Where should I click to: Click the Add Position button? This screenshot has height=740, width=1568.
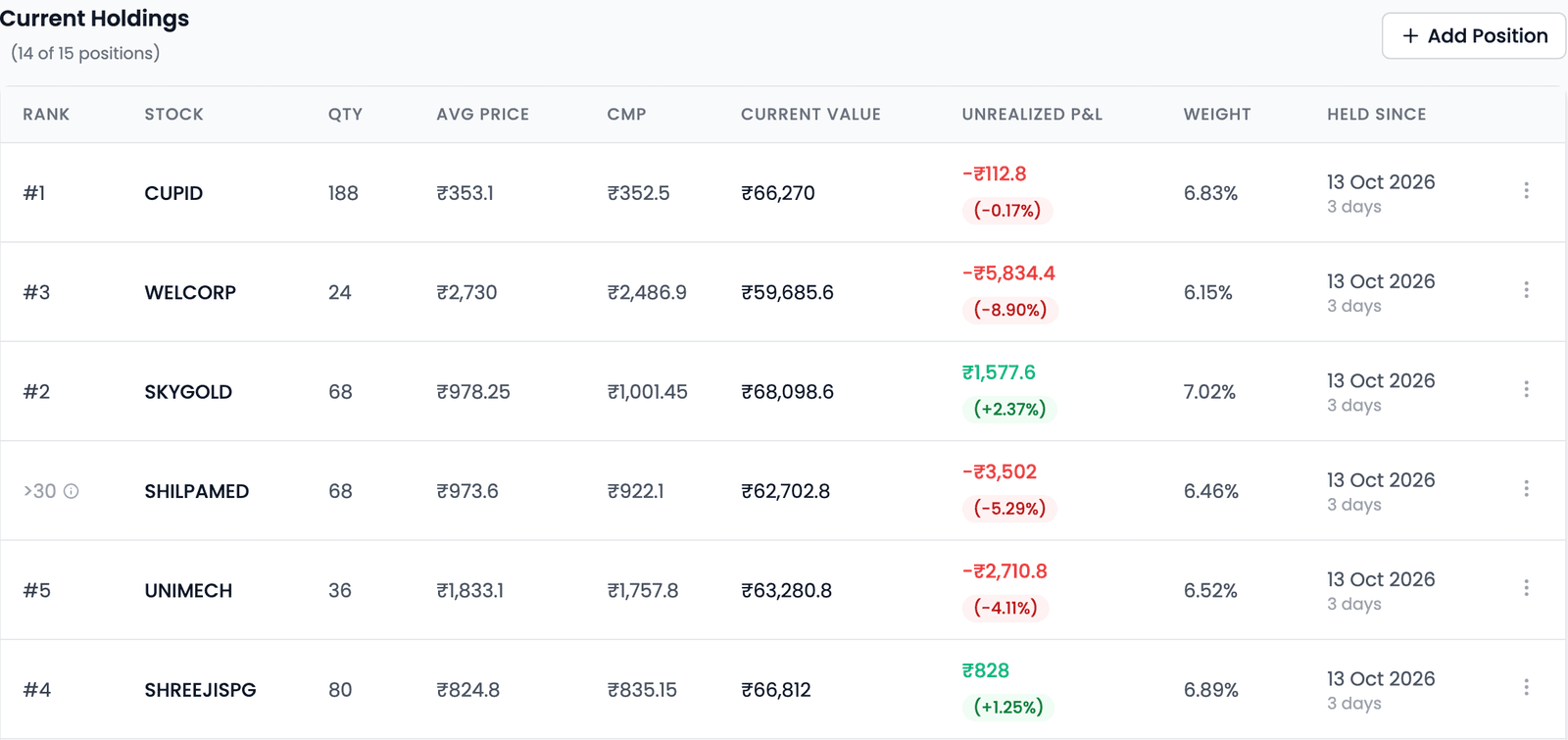click(1474, 36)
